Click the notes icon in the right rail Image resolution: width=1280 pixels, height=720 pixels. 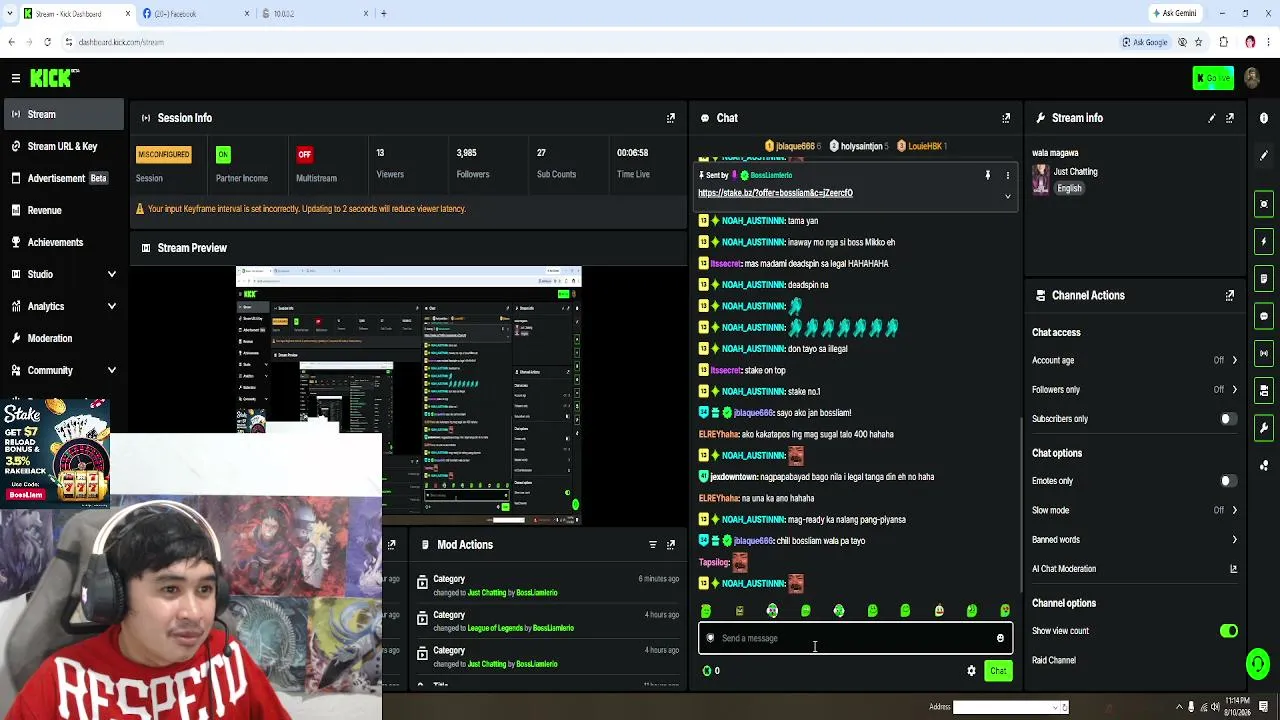pos(1264,278)
